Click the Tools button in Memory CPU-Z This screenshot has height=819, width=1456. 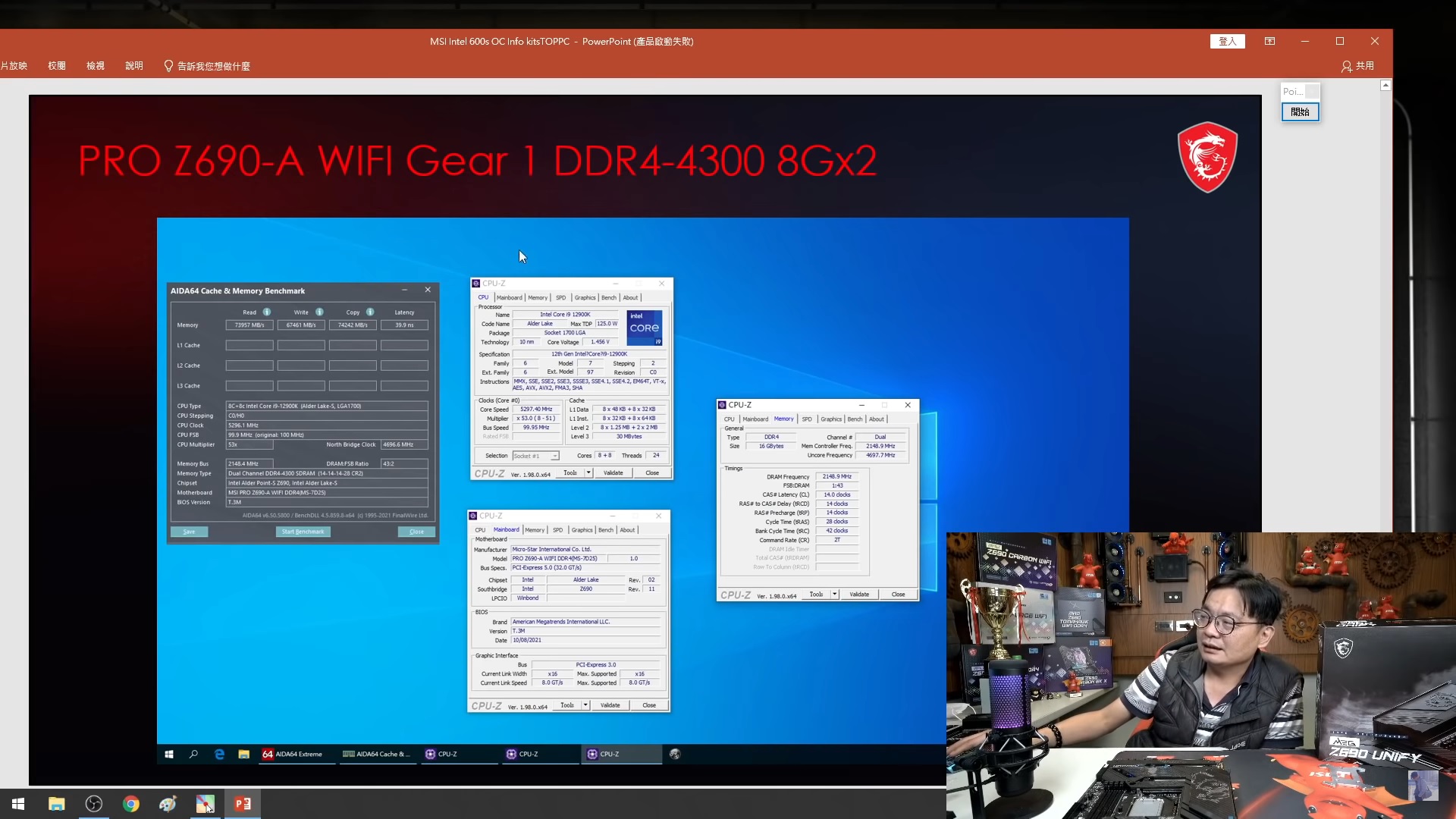click(x=816, y=595)
